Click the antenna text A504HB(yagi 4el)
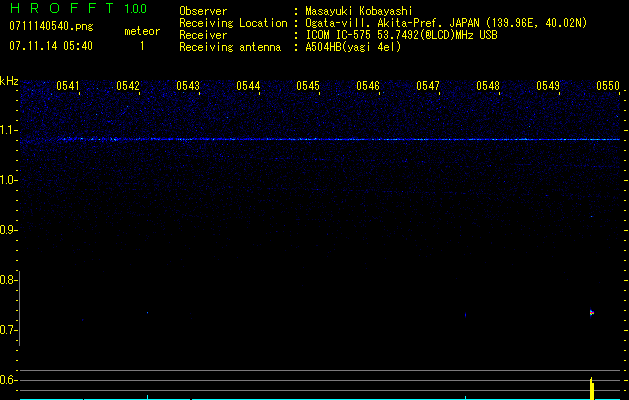This screenshot has height=400, width=629. [x=353, y=47]
